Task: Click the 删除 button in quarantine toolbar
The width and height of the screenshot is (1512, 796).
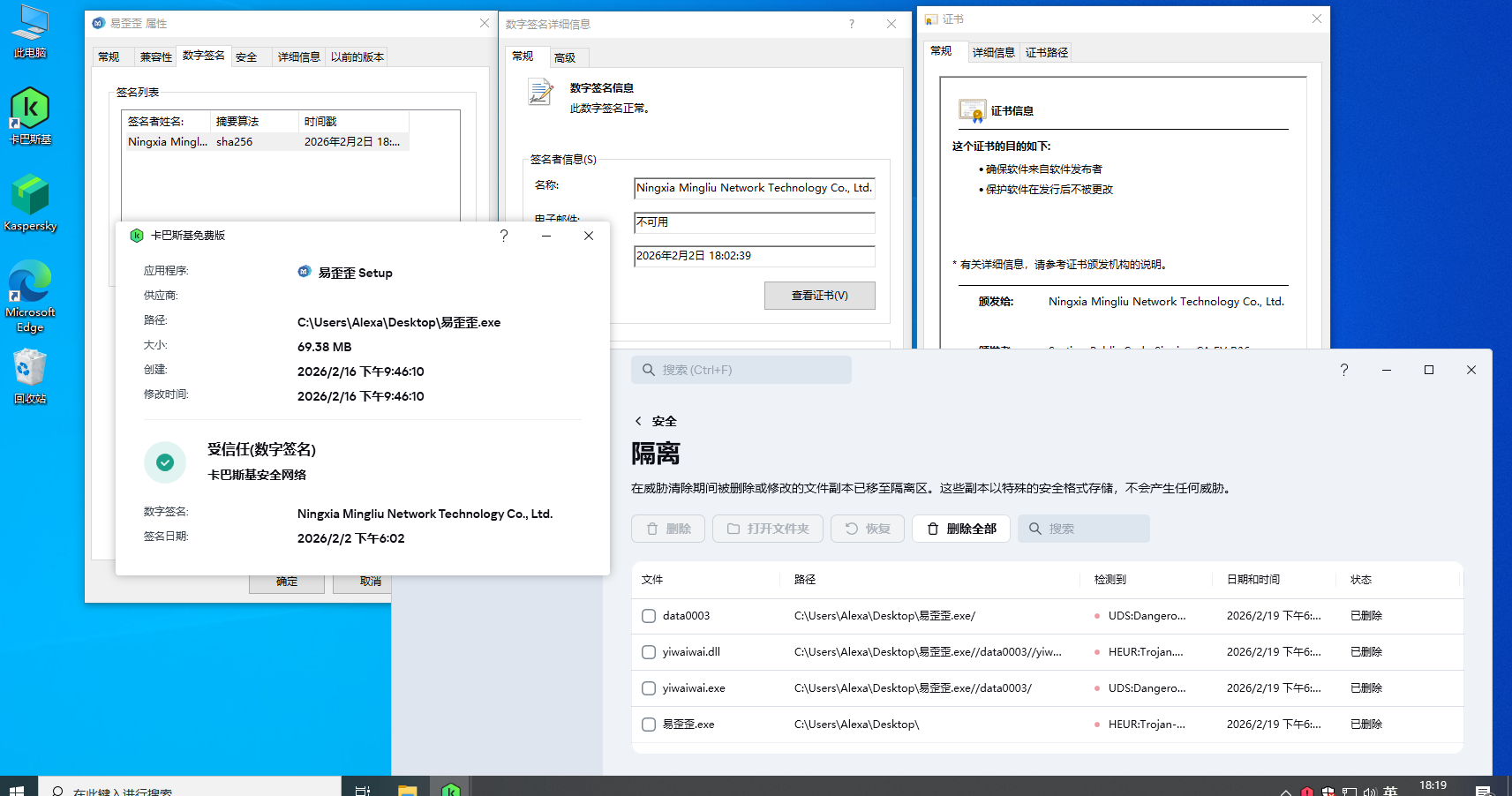Action: pos(668,529)
